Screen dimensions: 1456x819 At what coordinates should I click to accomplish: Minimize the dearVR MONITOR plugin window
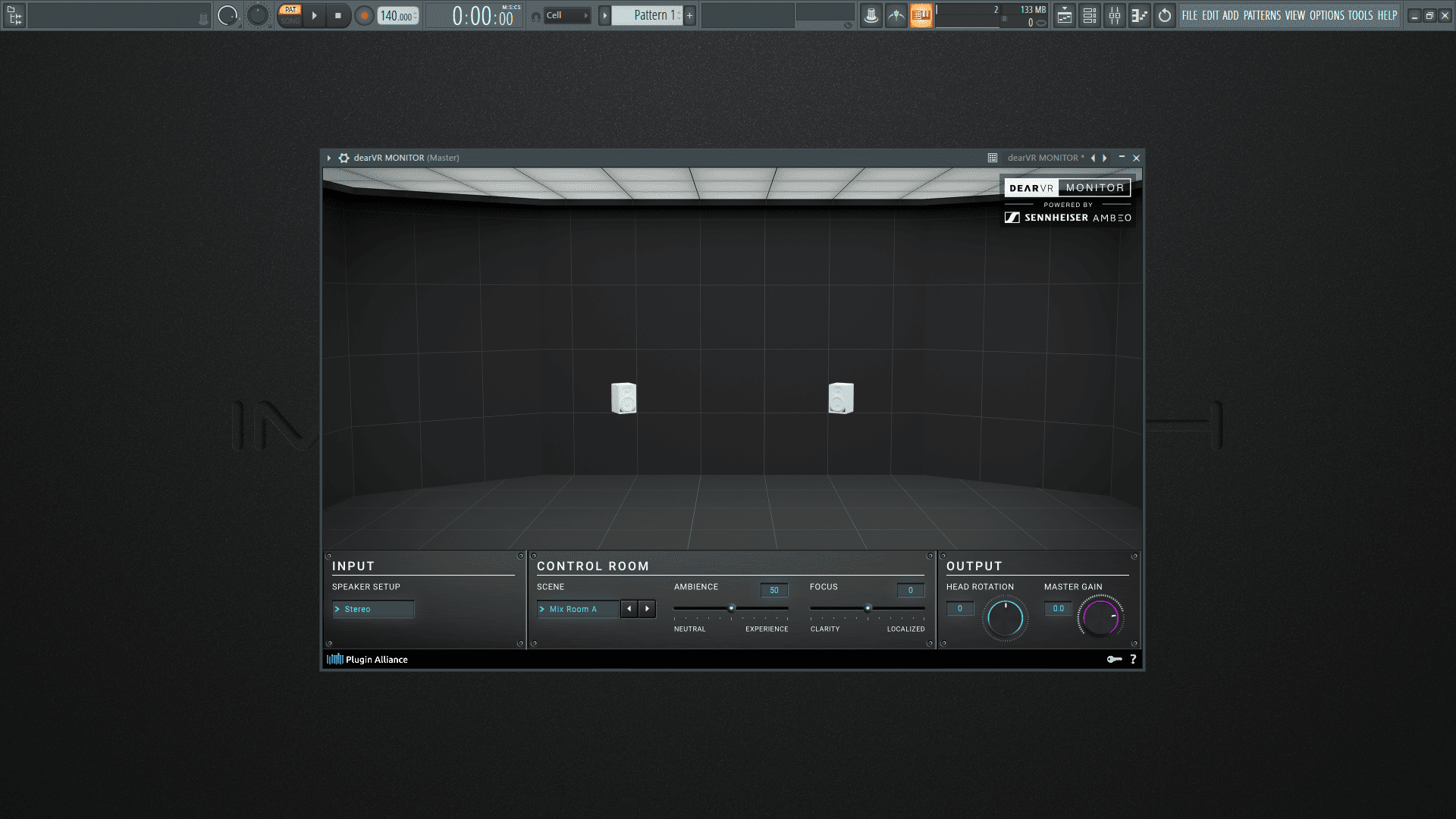pyautogui.click(x=1122, y=157)
